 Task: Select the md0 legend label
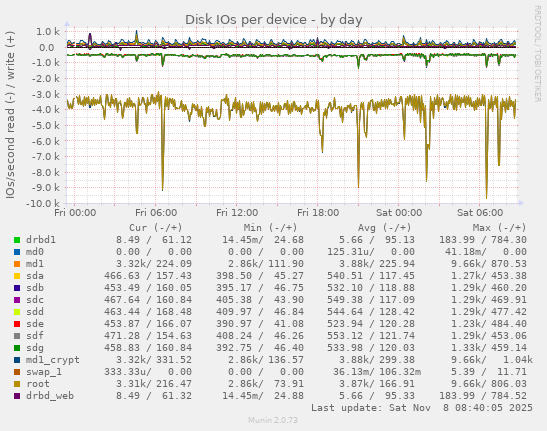[x=35, y=252]
